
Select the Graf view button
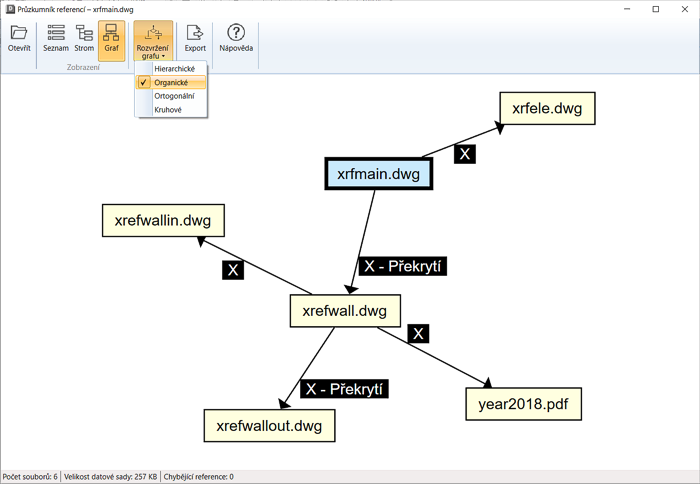point(111,34)
